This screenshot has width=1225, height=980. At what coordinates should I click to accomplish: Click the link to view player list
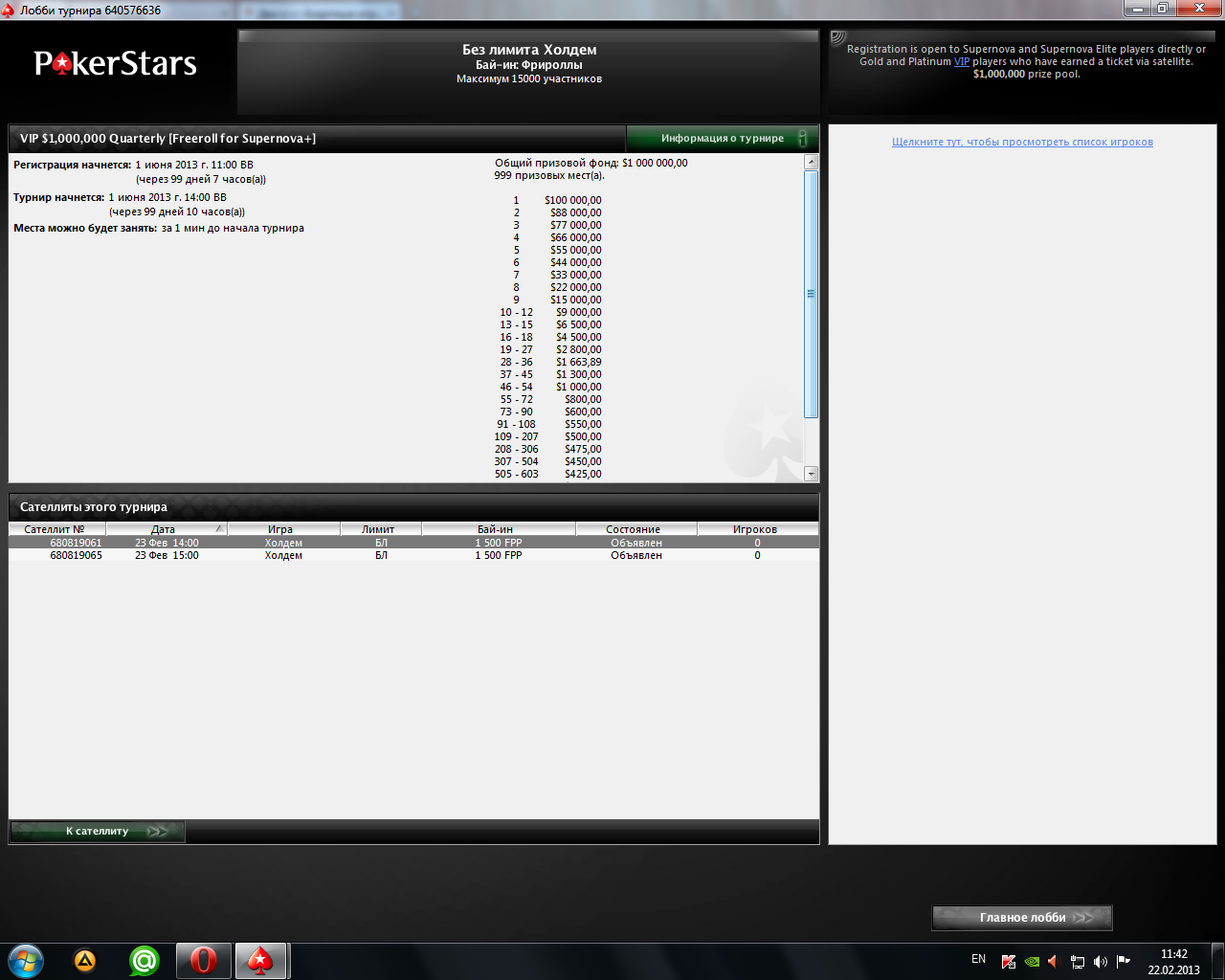tap(1022, 142)
